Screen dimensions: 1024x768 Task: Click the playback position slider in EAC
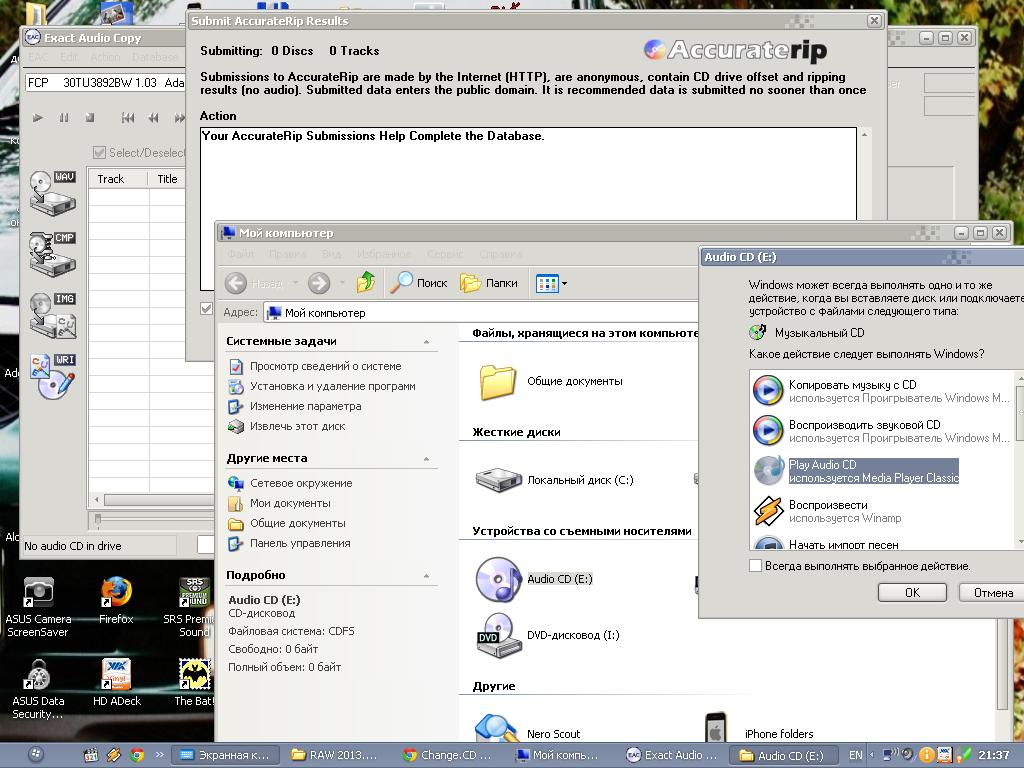98,520
